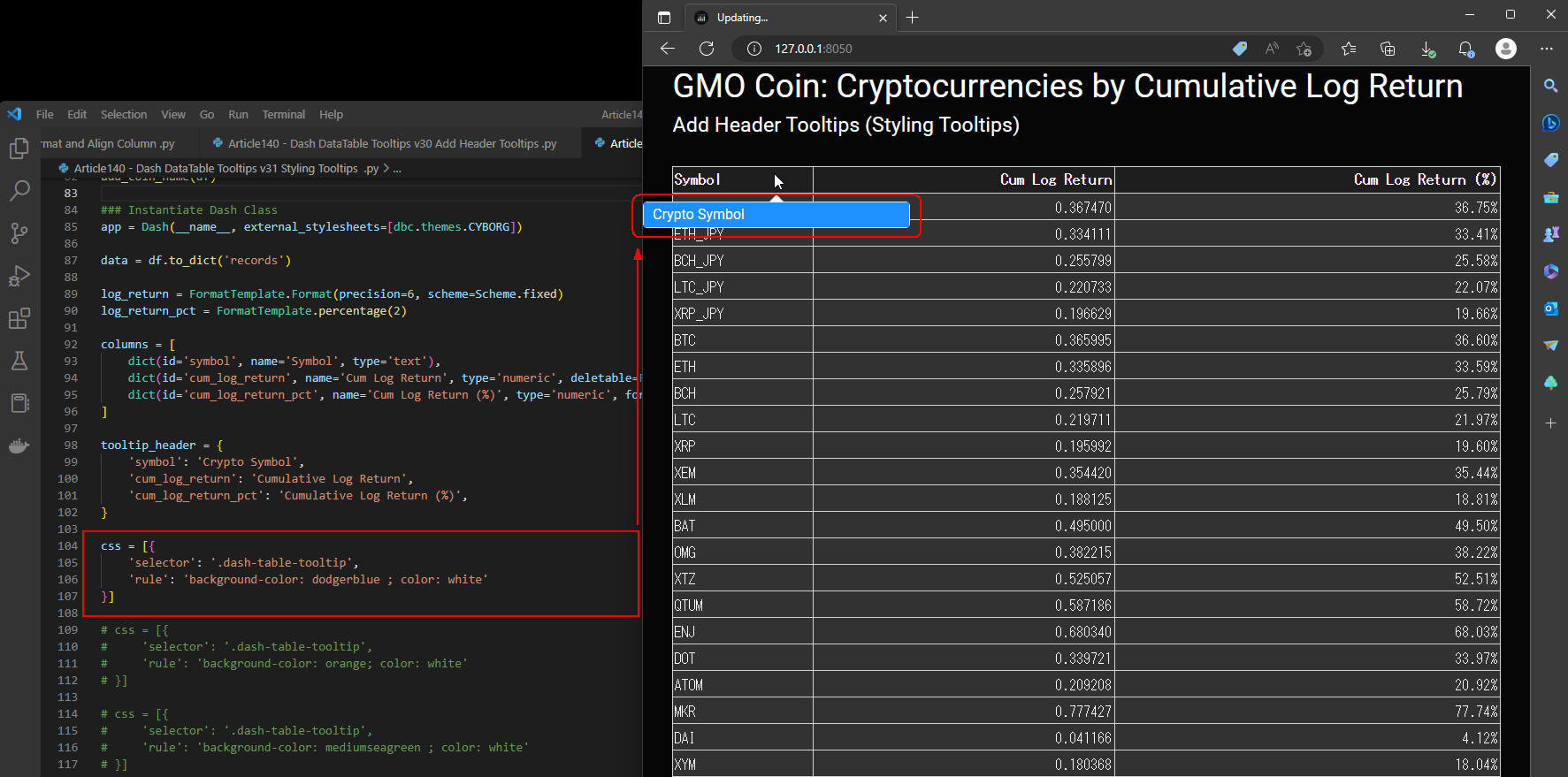
Task: Select XRP_JPY symbol cell
Action: [742, 314]
